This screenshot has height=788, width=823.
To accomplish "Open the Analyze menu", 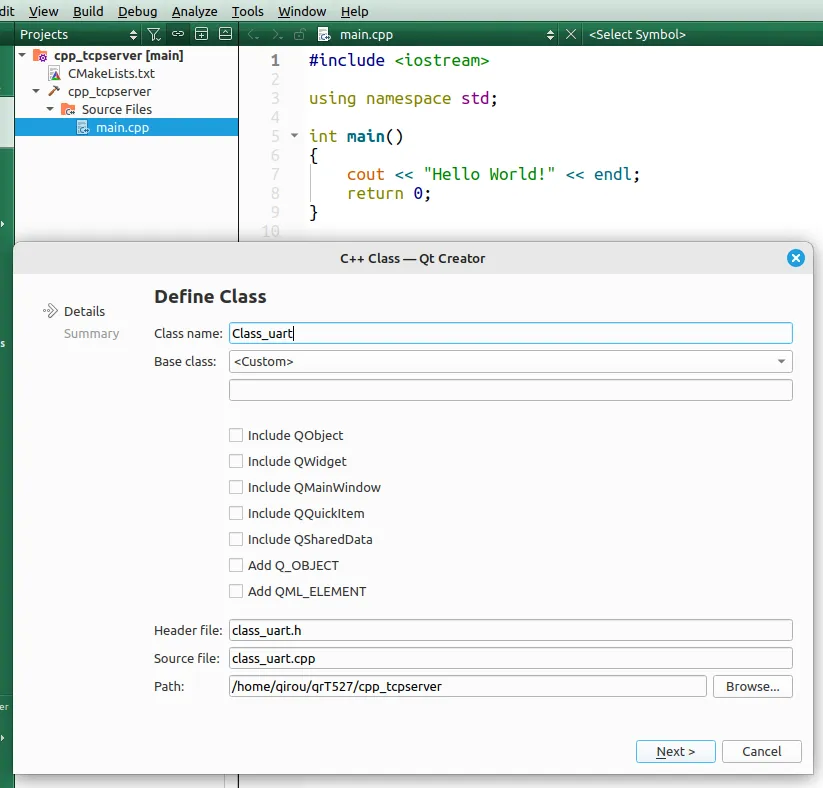I will (194, 11).
